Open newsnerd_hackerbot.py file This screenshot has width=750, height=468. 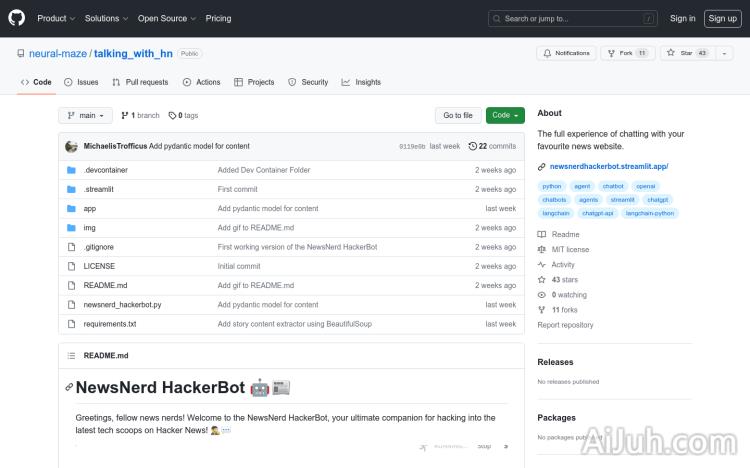pyautogui.click(x=122, y=305)
